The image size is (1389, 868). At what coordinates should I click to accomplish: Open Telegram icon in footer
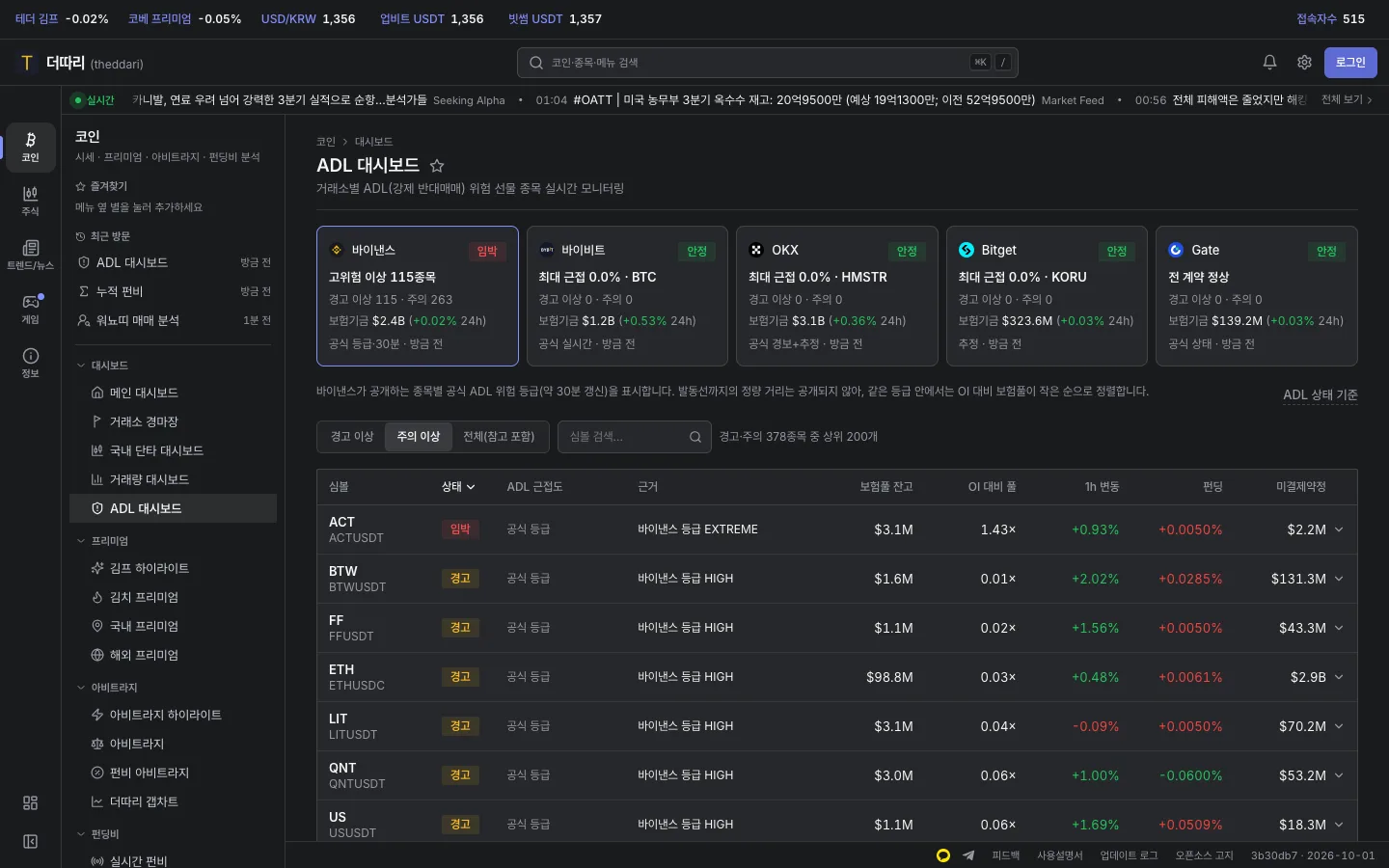968,855
